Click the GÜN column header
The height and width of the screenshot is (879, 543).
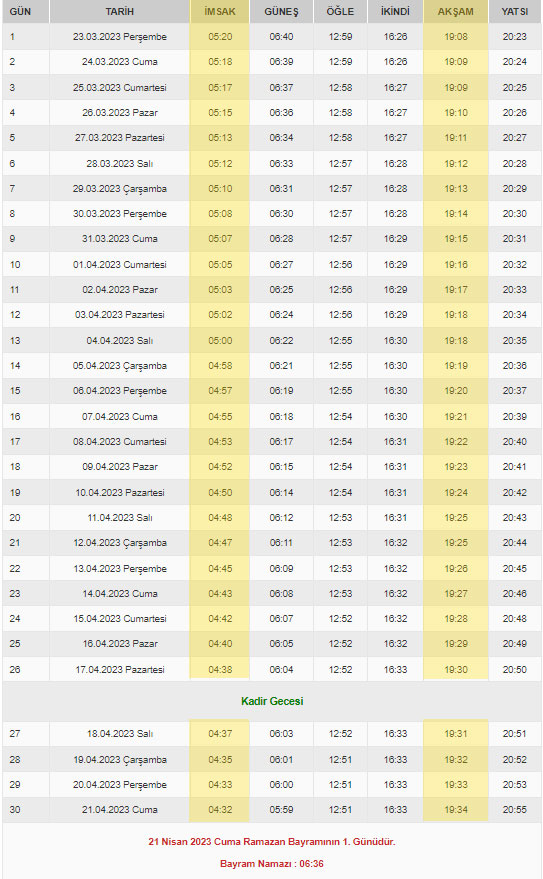pos(20,11)
